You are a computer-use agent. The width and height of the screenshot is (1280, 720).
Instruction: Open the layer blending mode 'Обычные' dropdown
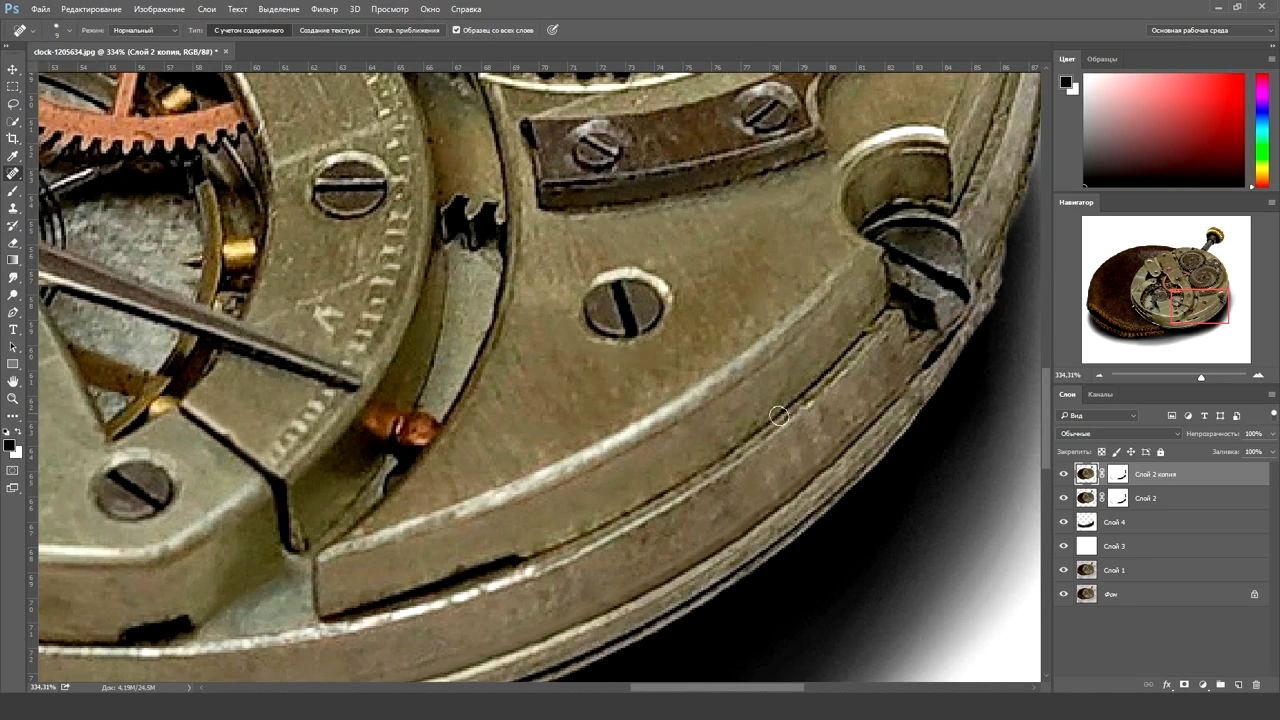[1119, 434]
